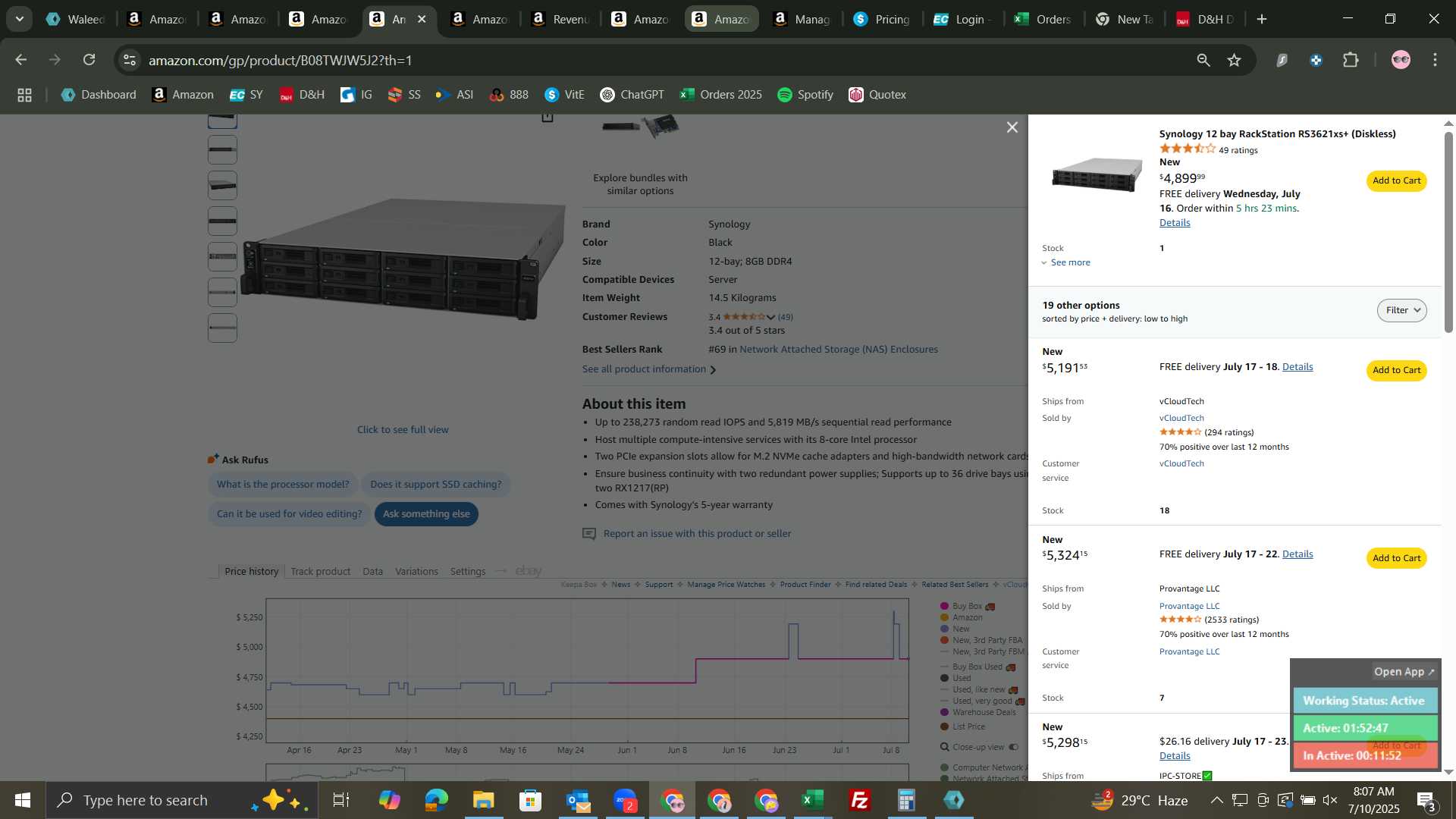
Task: Select Keepa Variations tab
Action: click(x=416, y=572)
